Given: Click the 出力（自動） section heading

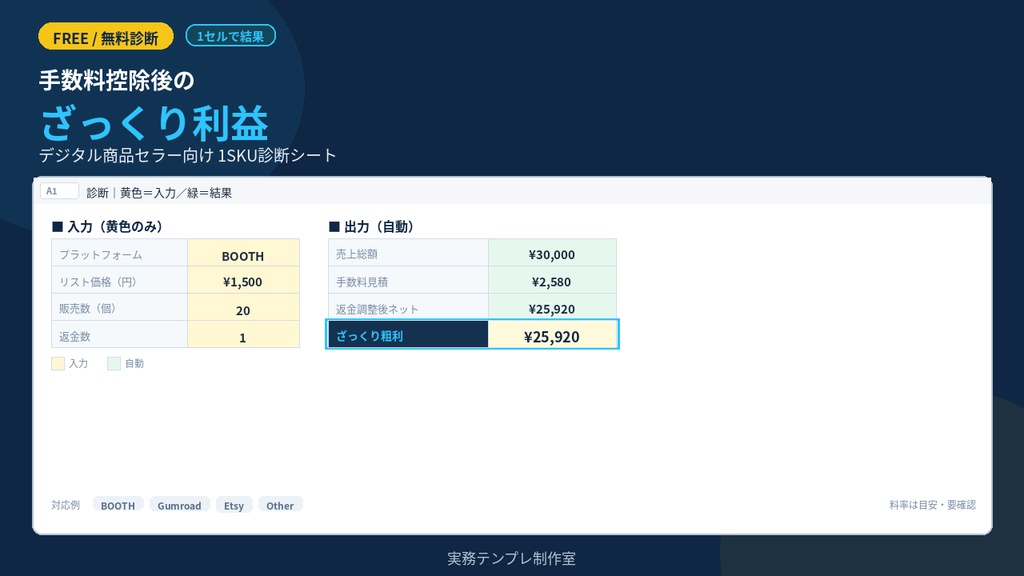Looking at the screenshot, I should [x=372, y=227].
